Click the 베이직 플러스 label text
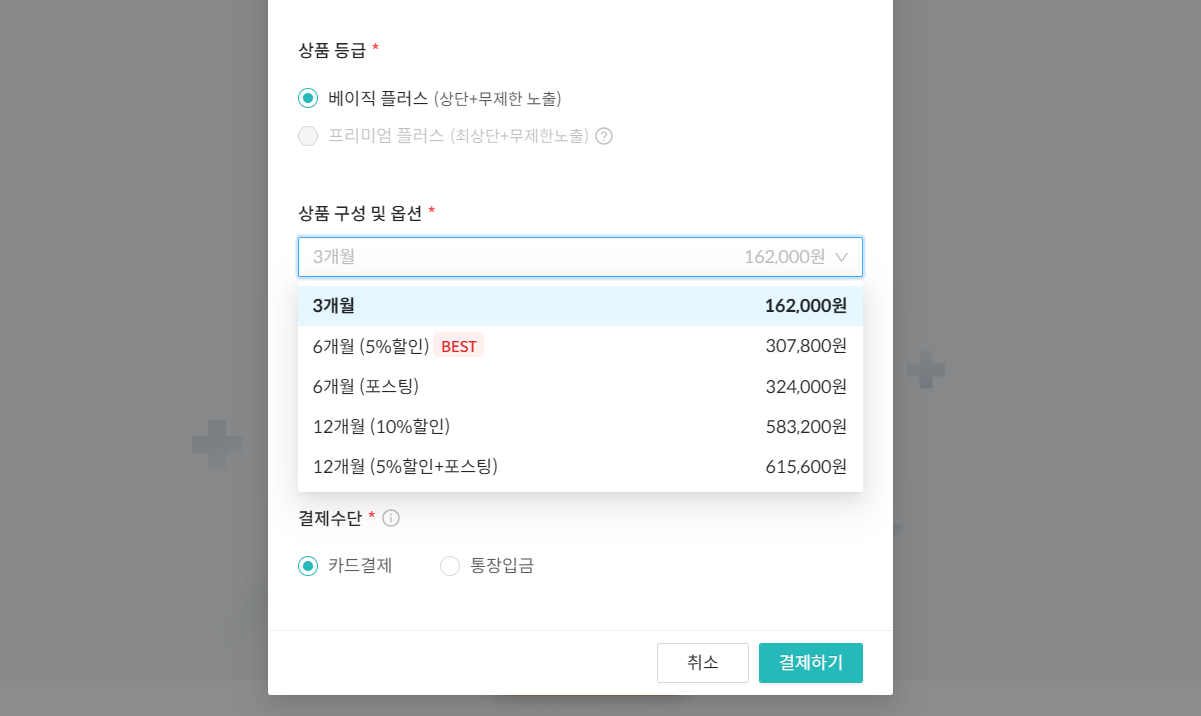Image resolution: width=1201 pixels, height=716 pixels. tap(378, 98)
